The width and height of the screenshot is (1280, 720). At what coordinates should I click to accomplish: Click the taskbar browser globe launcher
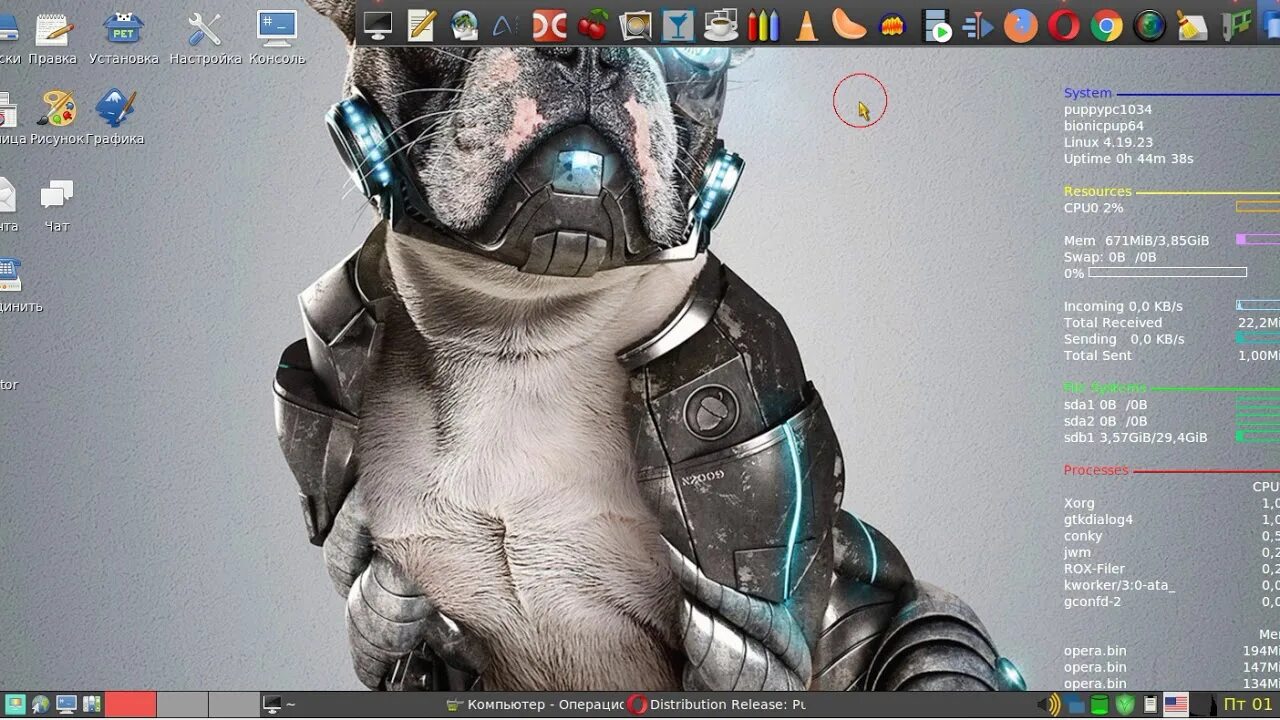(x=41, y=705)
